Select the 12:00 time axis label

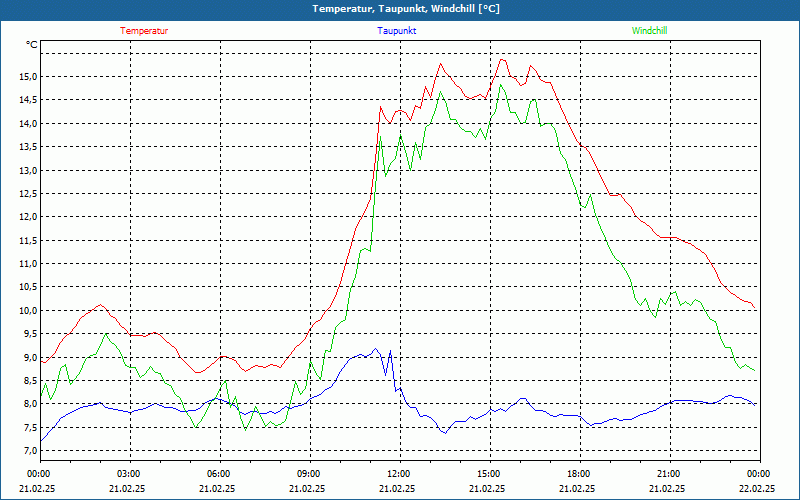399,474
